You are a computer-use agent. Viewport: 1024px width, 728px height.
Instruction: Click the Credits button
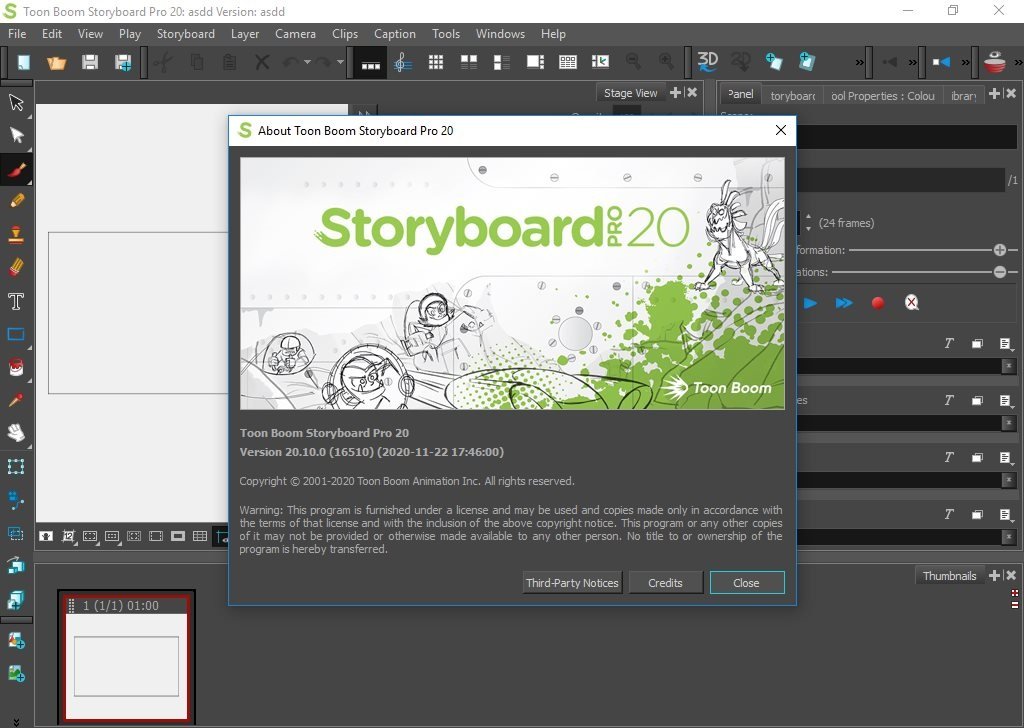coord(665,582)
